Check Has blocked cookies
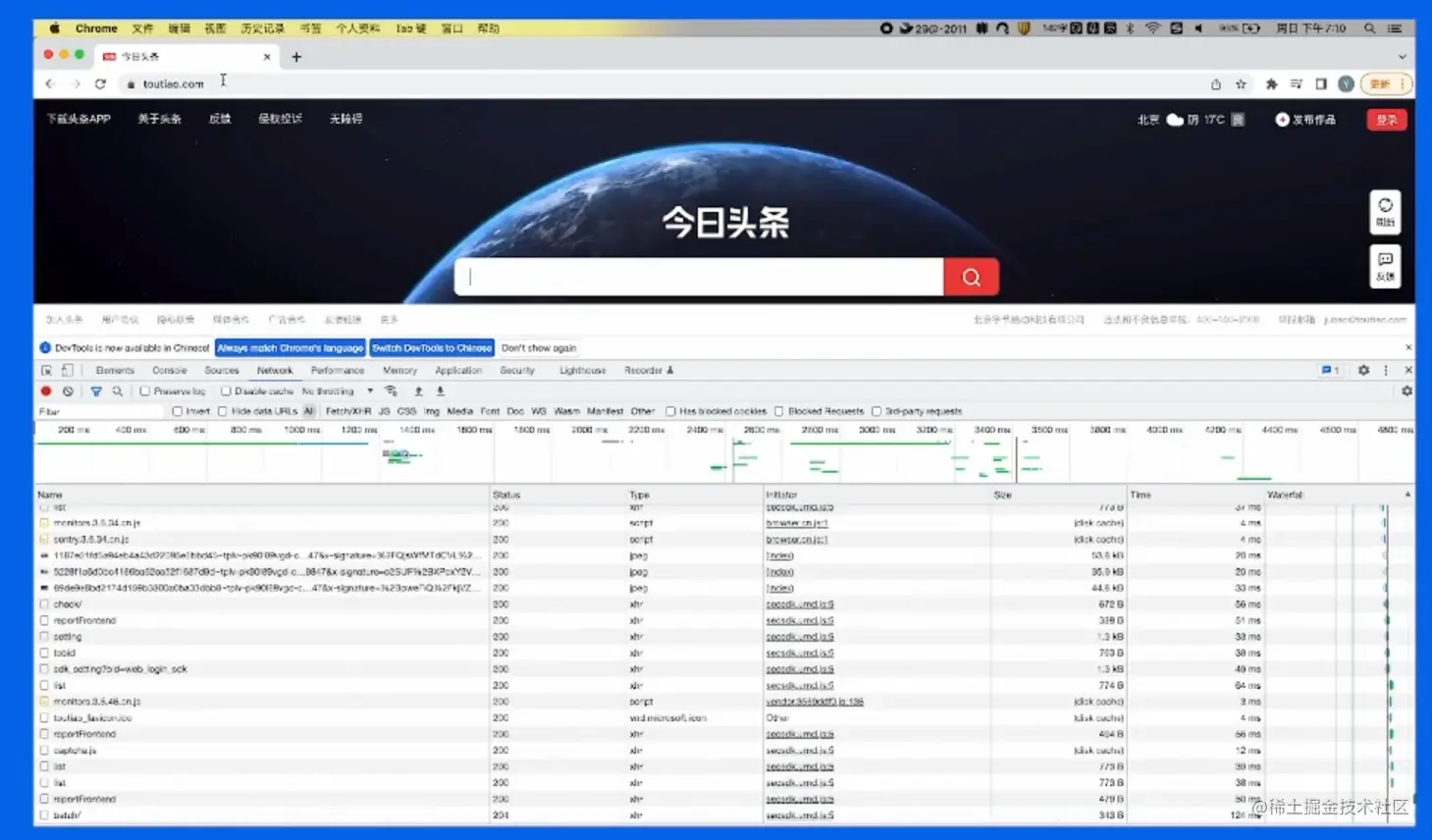The width and height of the screenshot is (1432, 840). coord(670,412)
